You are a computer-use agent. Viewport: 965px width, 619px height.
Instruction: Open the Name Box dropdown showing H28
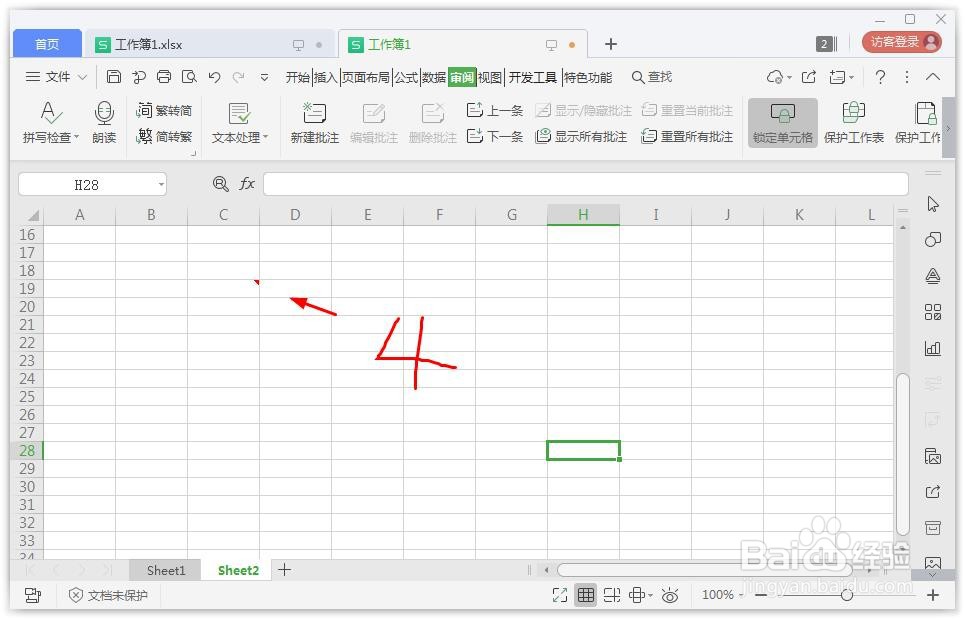160,184
